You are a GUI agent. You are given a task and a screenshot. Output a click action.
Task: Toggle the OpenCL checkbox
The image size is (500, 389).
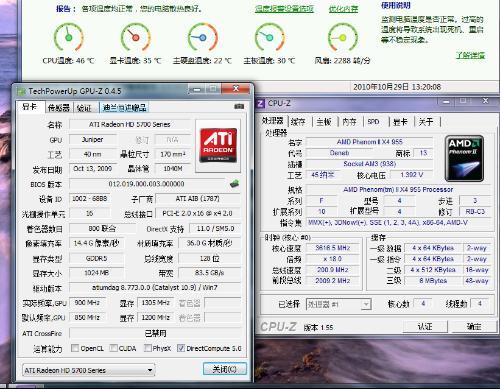(75, 348)
